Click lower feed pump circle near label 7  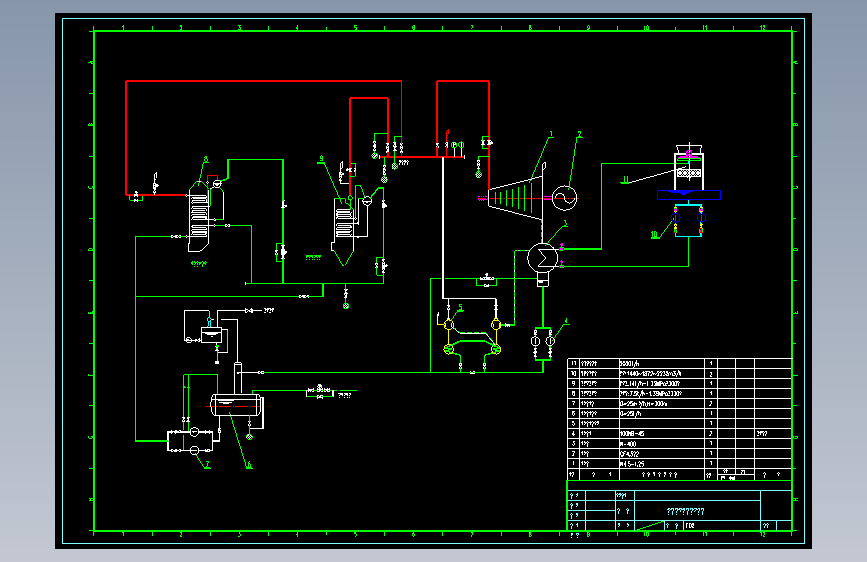[194, 450]
